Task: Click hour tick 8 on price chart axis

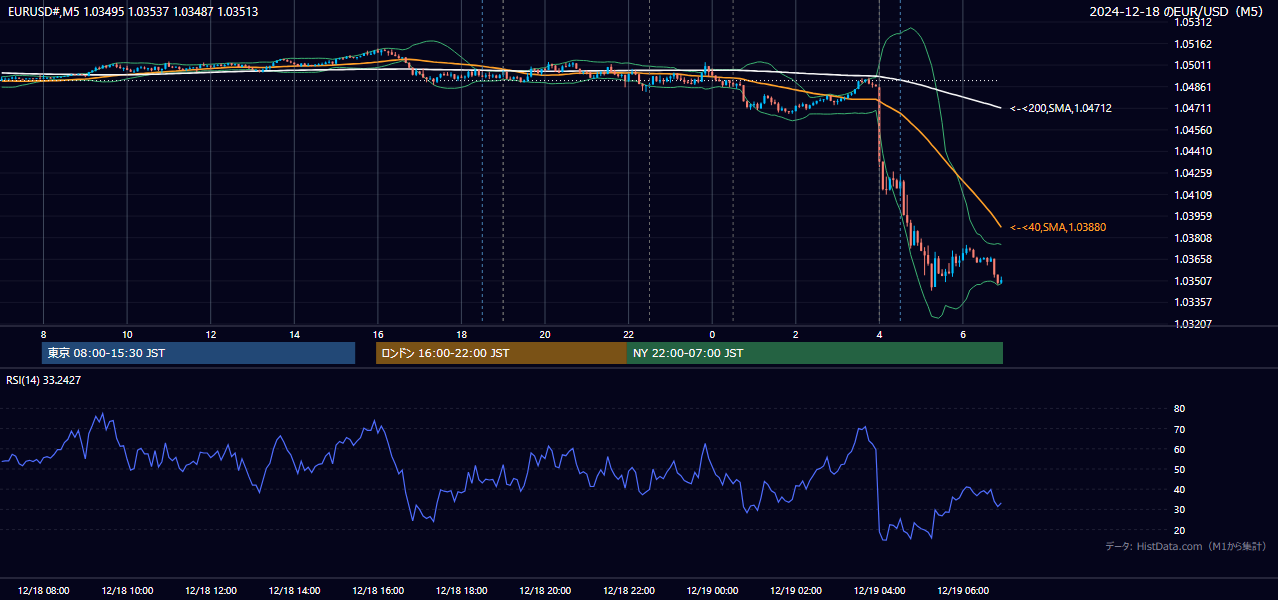Action: [43, 334]
